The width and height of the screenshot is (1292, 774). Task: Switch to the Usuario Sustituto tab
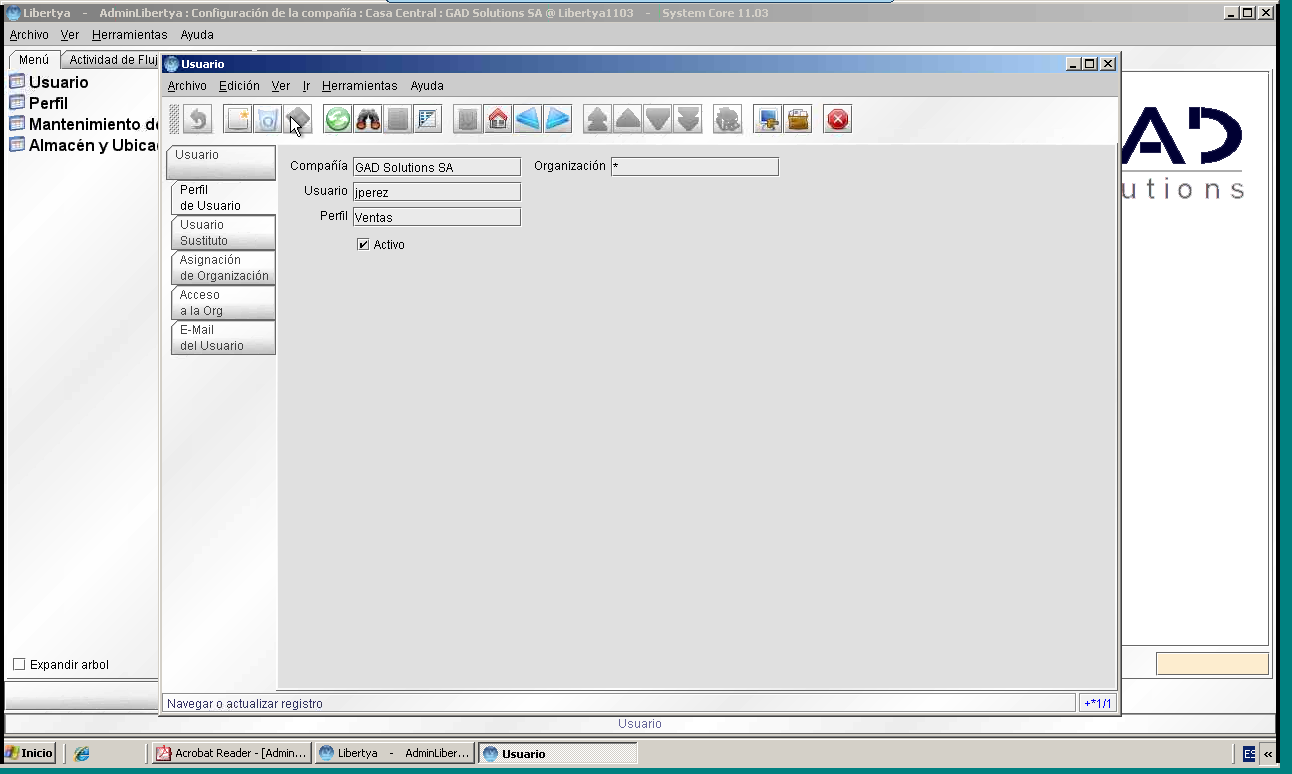click(222, 232)
